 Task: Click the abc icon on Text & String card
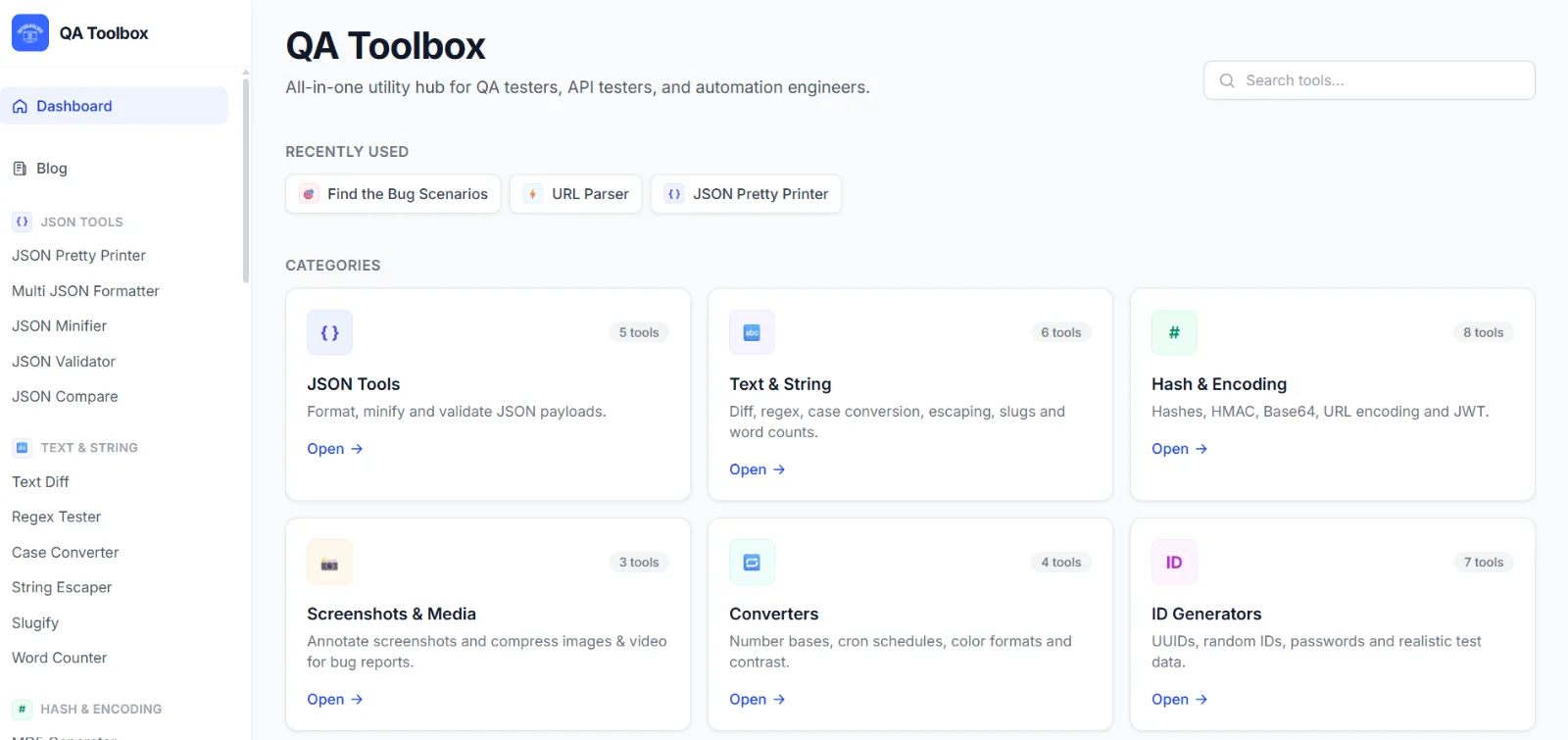pos(752,332)
